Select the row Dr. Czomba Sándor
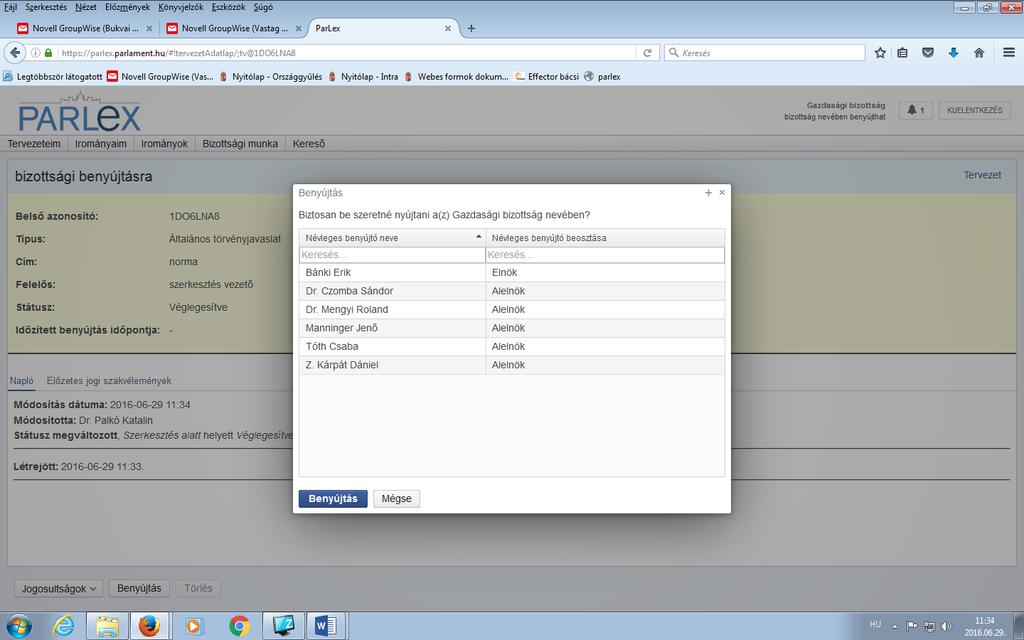The height and width of the screenshot is (640, 1024). coord(512,291)
